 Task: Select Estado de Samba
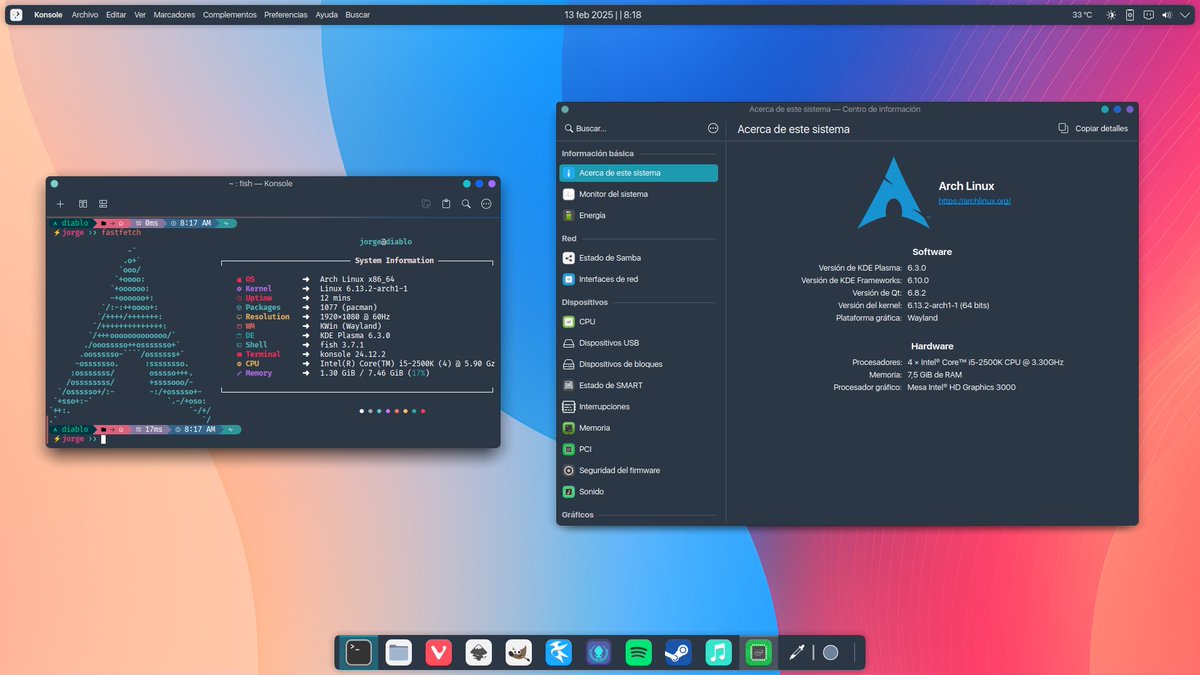point(638,258)
